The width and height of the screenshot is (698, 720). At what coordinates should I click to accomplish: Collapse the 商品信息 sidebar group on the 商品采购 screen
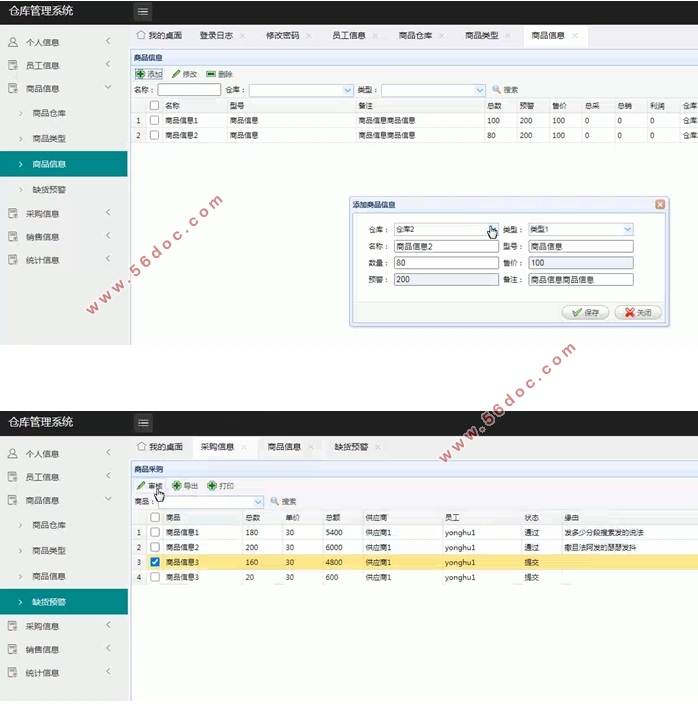coord(108,499)
